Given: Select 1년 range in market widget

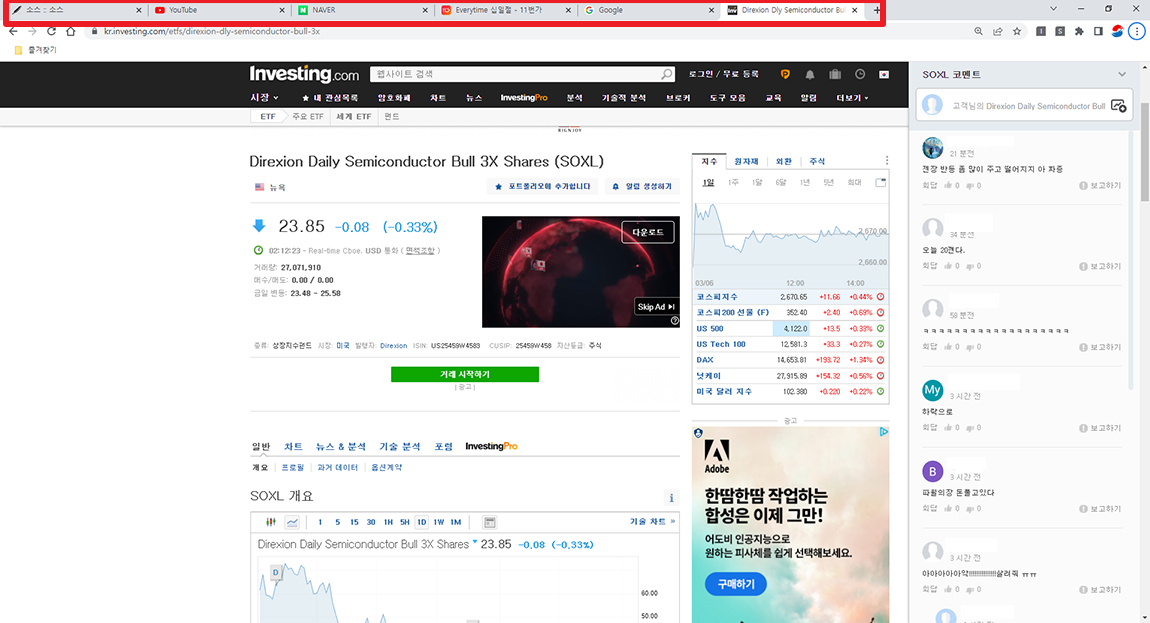Looking at the screenshot, I should coord(805,183).
